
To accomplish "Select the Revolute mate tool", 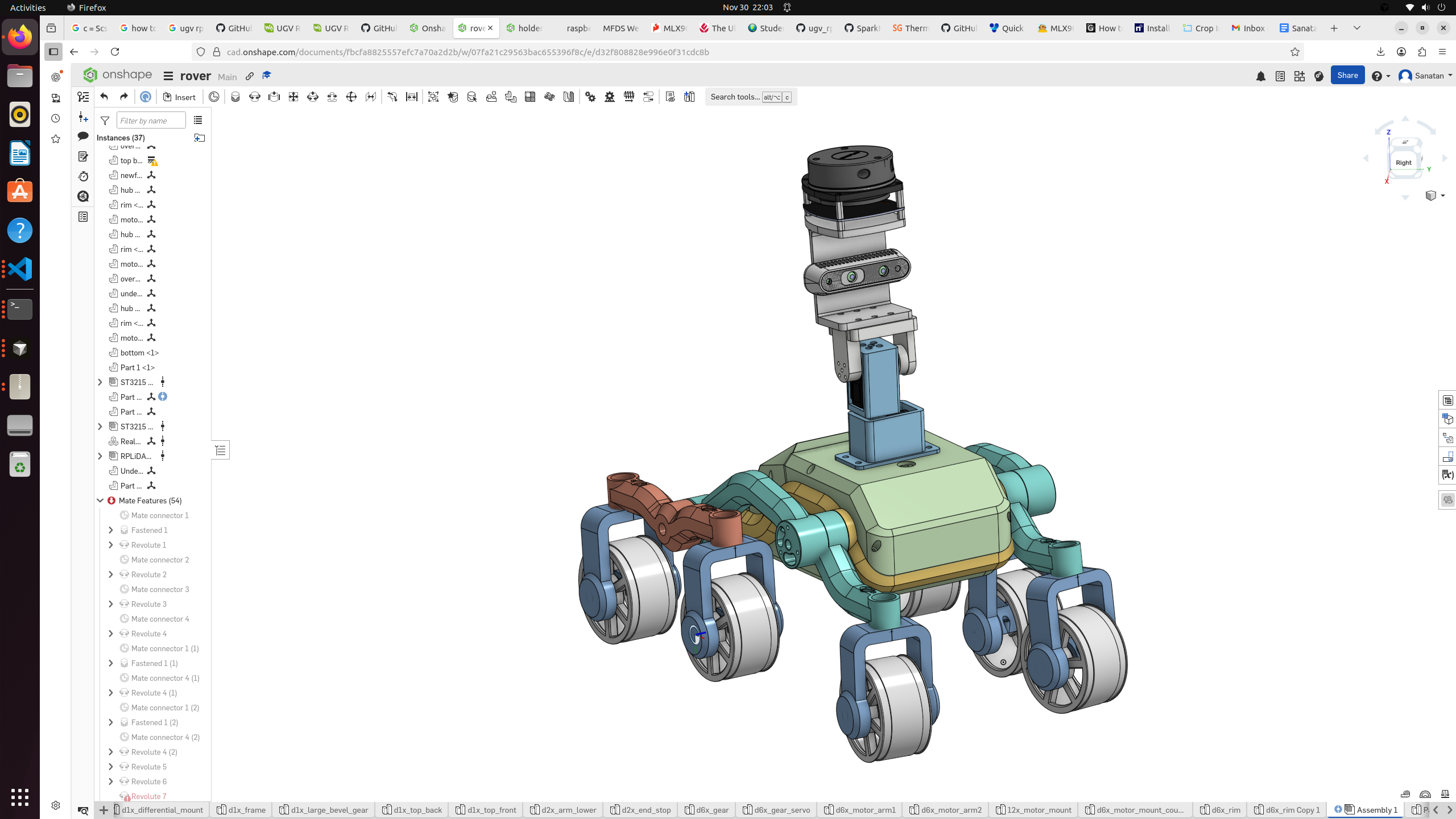I will (255, 97).
